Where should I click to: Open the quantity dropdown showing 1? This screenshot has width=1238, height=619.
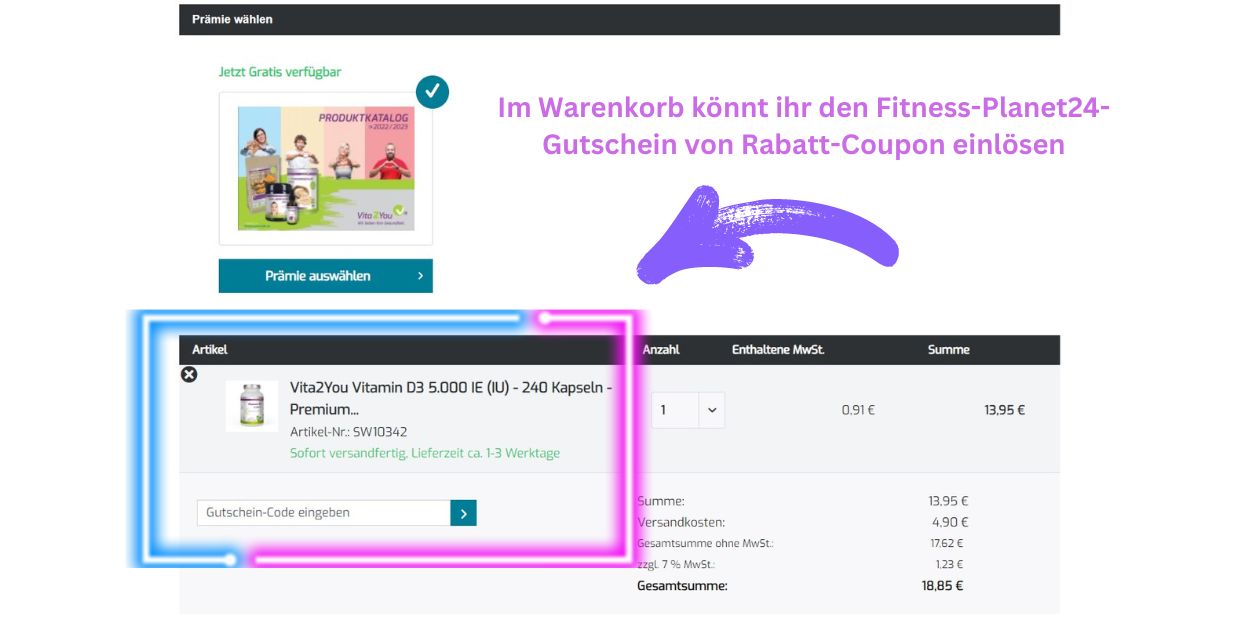[x=688, y=410]
